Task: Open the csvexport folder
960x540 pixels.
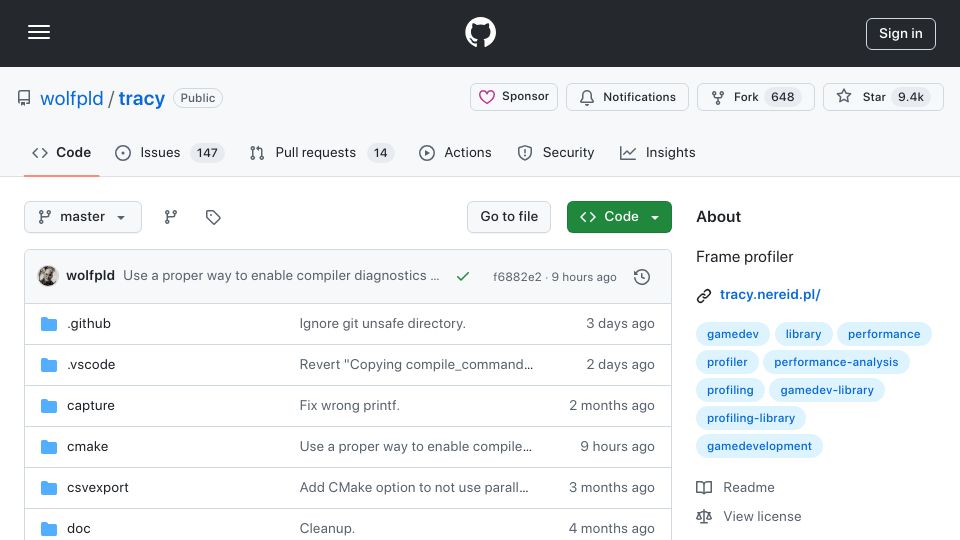Action: click(x=98, y=487)
